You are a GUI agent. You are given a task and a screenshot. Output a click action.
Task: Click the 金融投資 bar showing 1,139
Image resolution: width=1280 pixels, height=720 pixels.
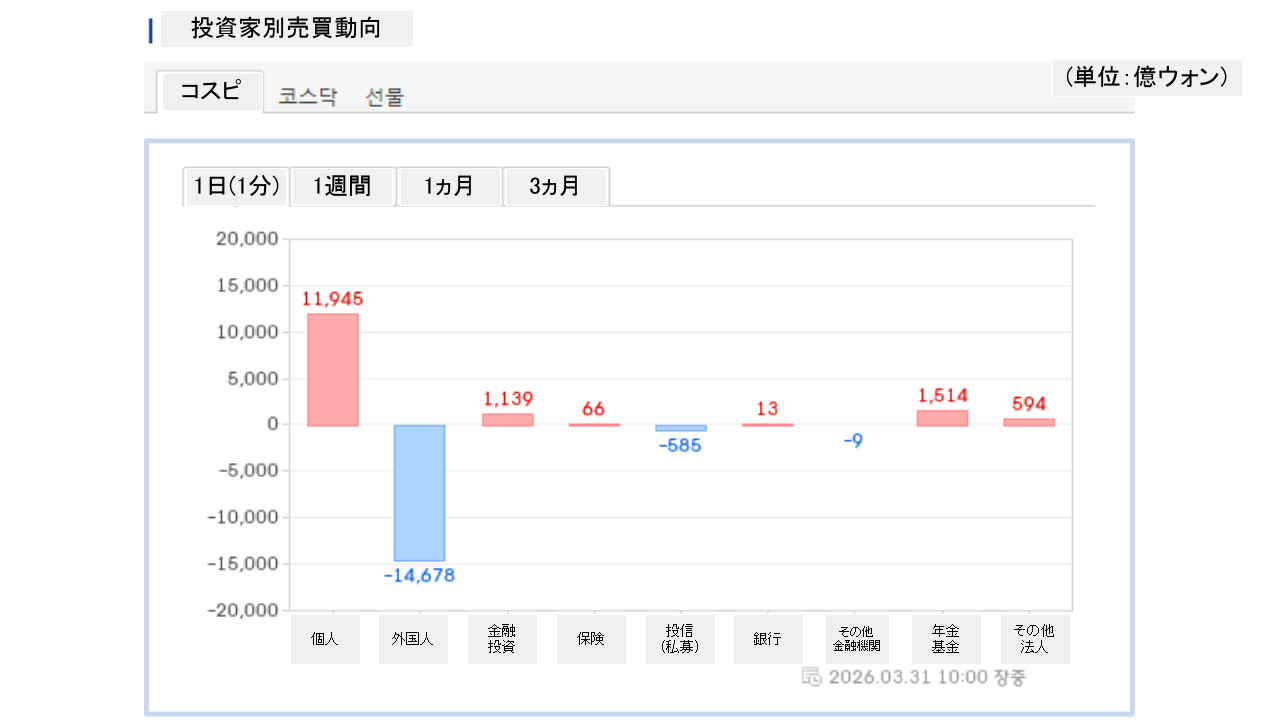[x=507, y=420]
